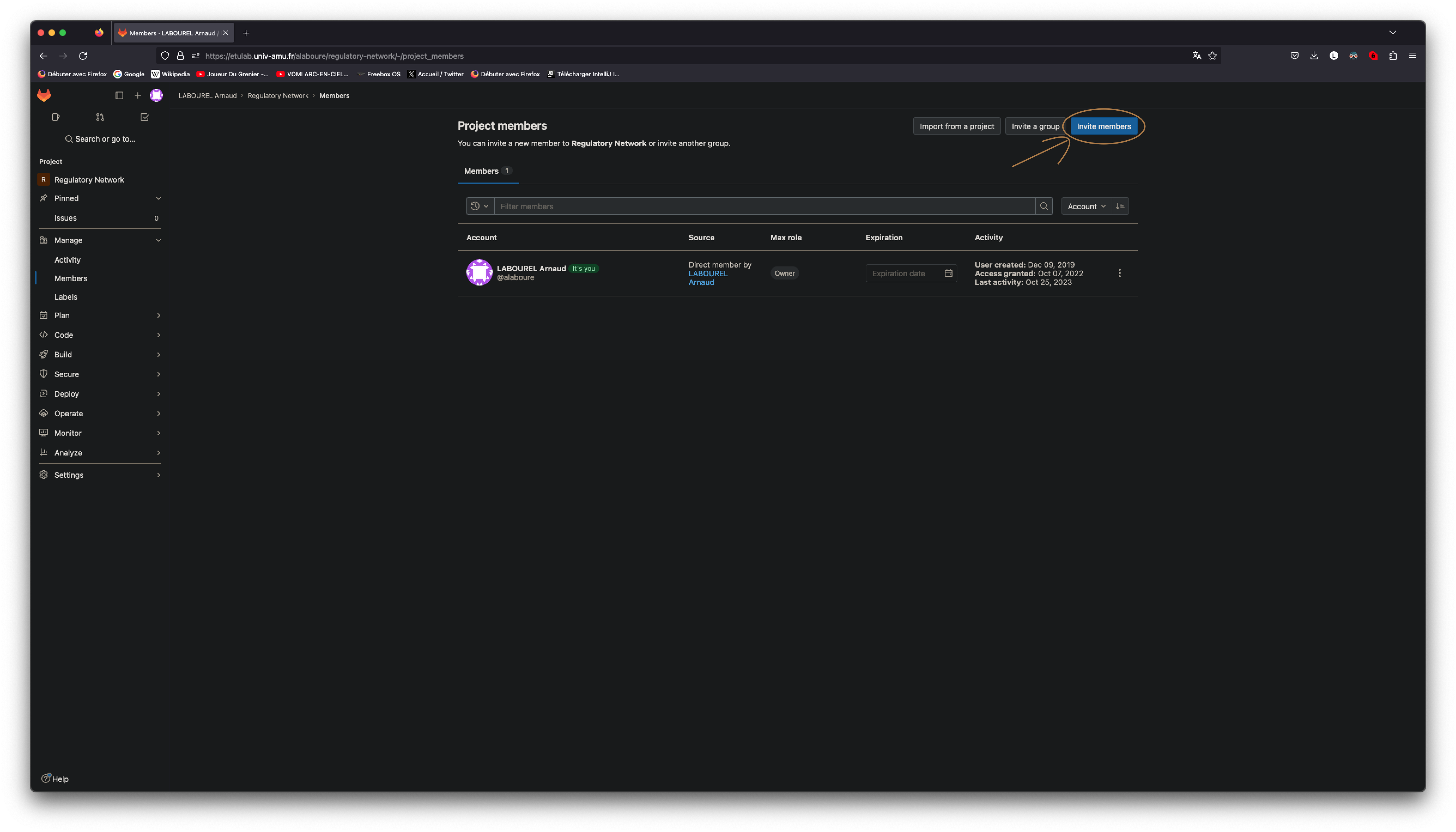Click the tracking protection shield icon
Image resolution: width=1456 pixels, height=832 pixels.
click(x=165, y=56)
